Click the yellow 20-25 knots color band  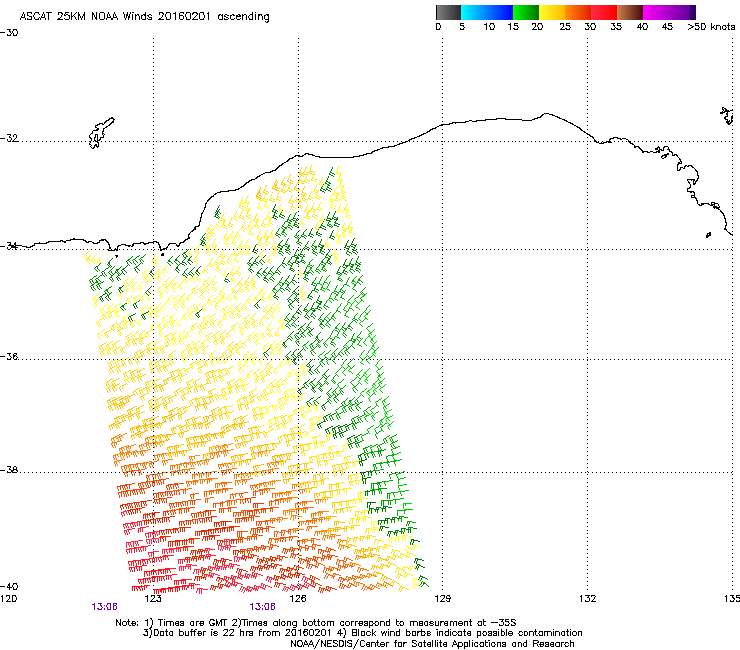pos(552,12)
